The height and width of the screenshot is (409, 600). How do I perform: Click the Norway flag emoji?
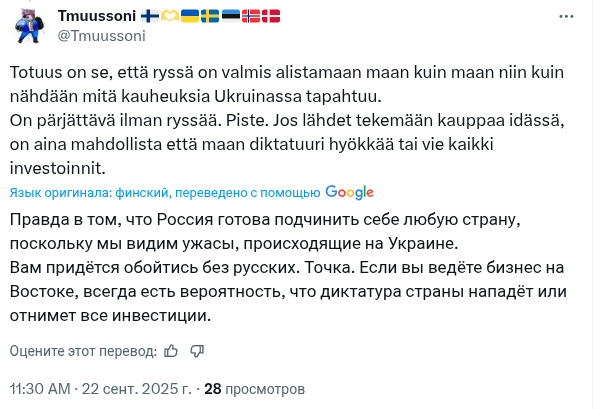(250, 16)
